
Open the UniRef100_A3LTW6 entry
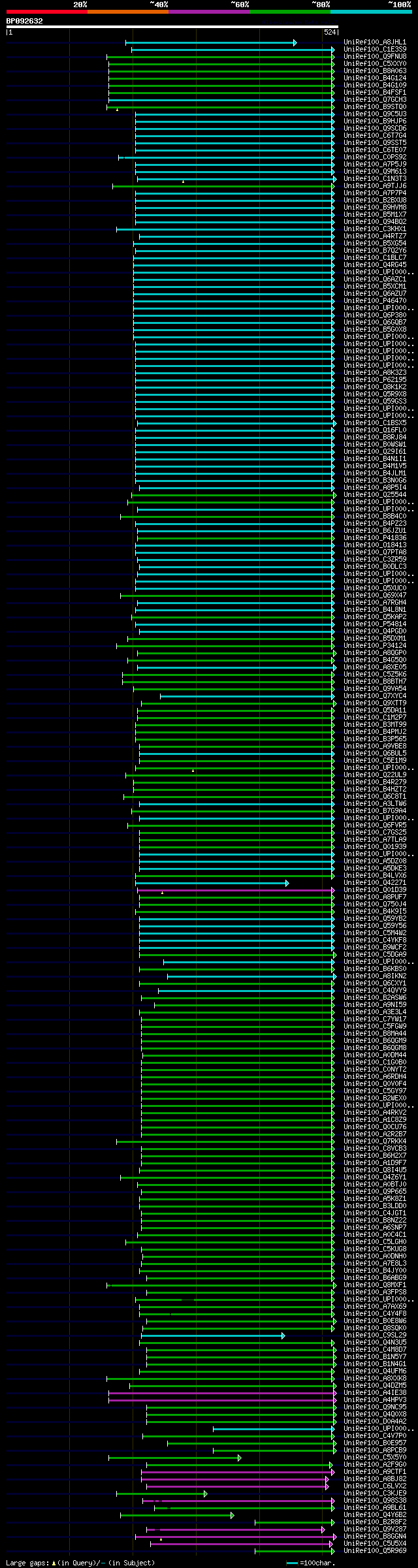point(375,804)
